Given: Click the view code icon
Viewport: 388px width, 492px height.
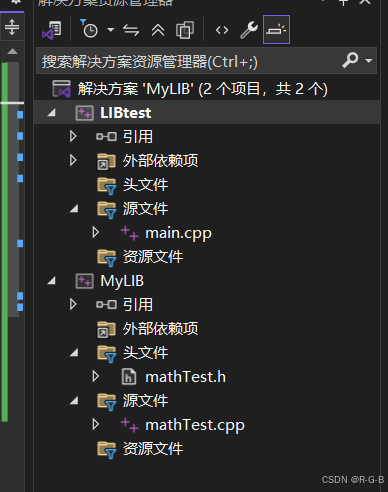Looking at the screenshot, I should click(222, 30).
